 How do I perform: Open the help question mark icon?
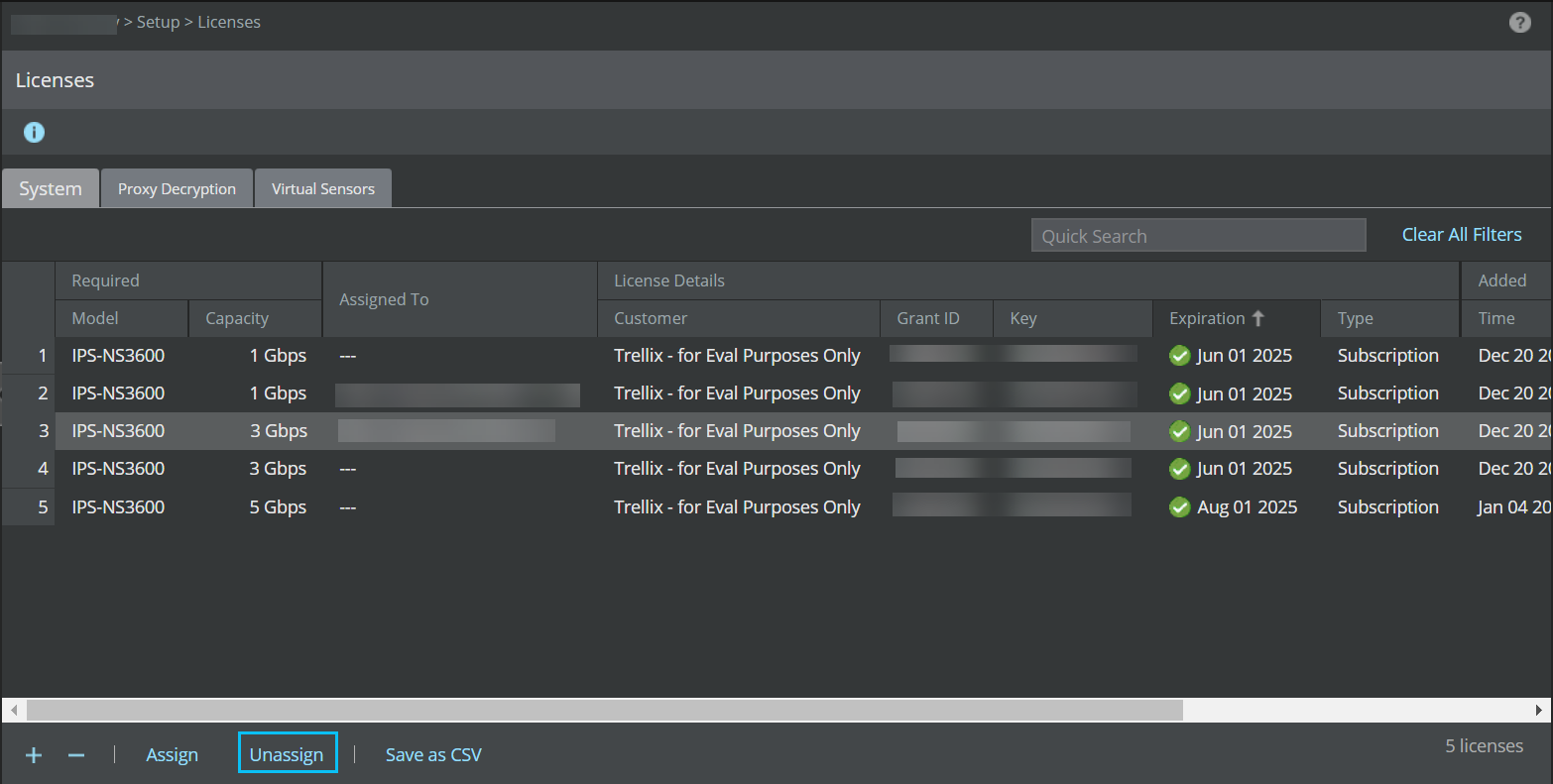click(1519, 22)
